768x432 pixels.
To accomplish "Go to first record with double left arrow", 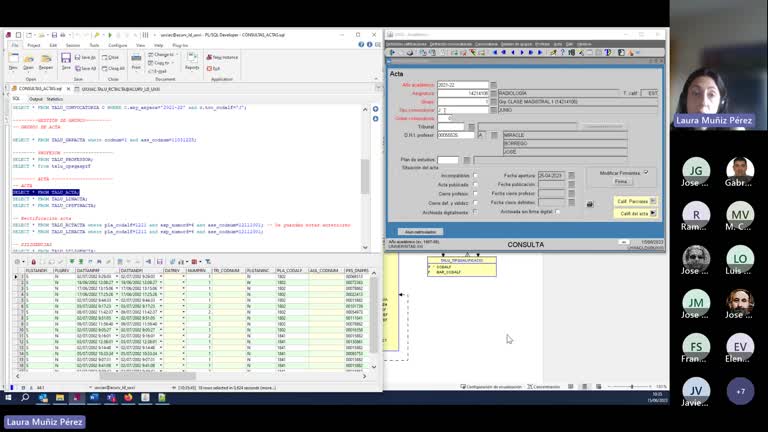I will [x=495, y=52].
